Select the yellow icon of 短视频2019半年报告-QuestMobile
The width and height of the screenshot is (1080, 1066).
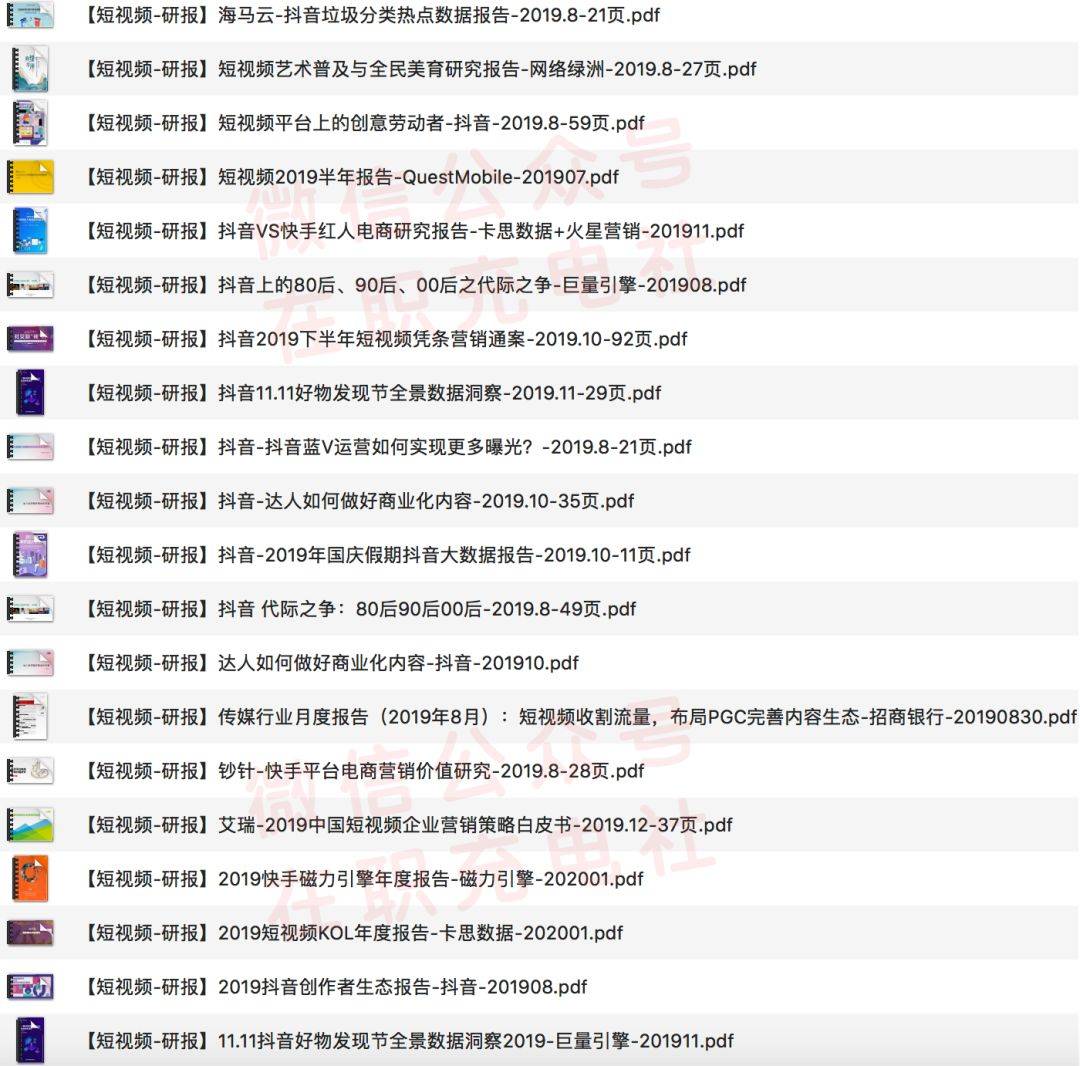[30, 177]
